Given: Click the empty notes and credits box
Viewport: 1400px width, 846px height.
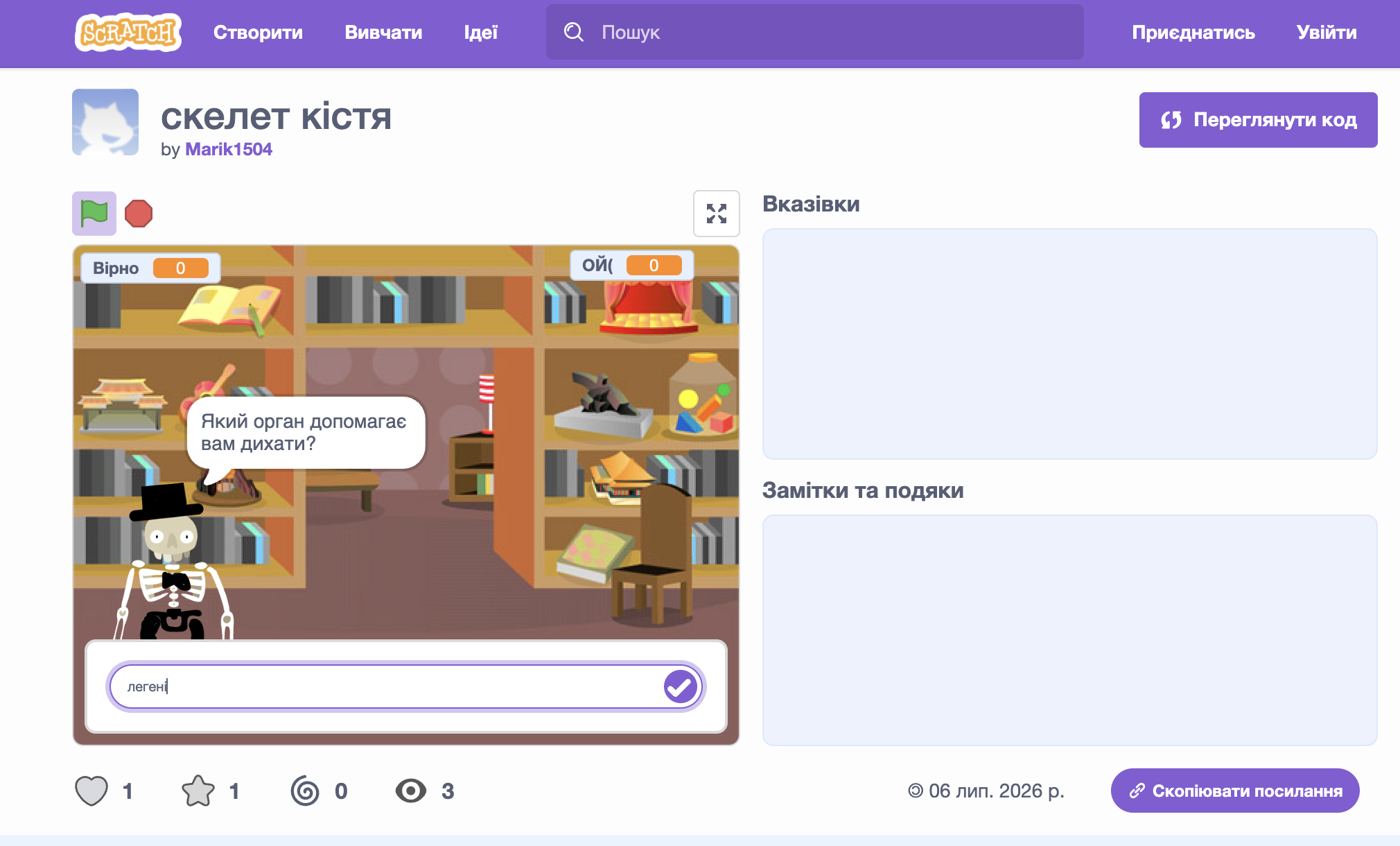Looking at the screenshot, I should [x=1070, y=630].
